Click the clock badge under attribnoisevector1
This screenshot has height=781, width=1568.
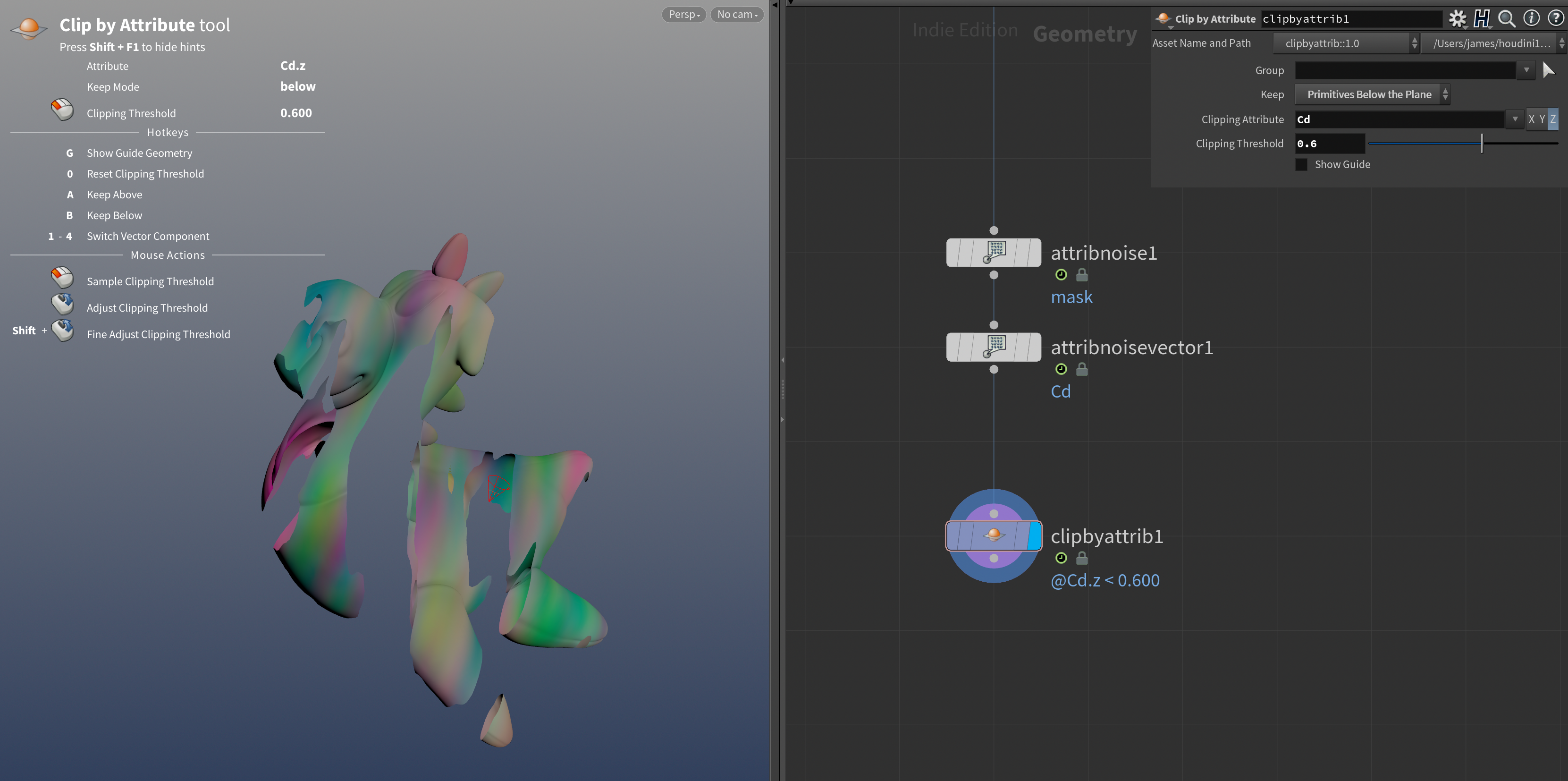(1061, 369)
